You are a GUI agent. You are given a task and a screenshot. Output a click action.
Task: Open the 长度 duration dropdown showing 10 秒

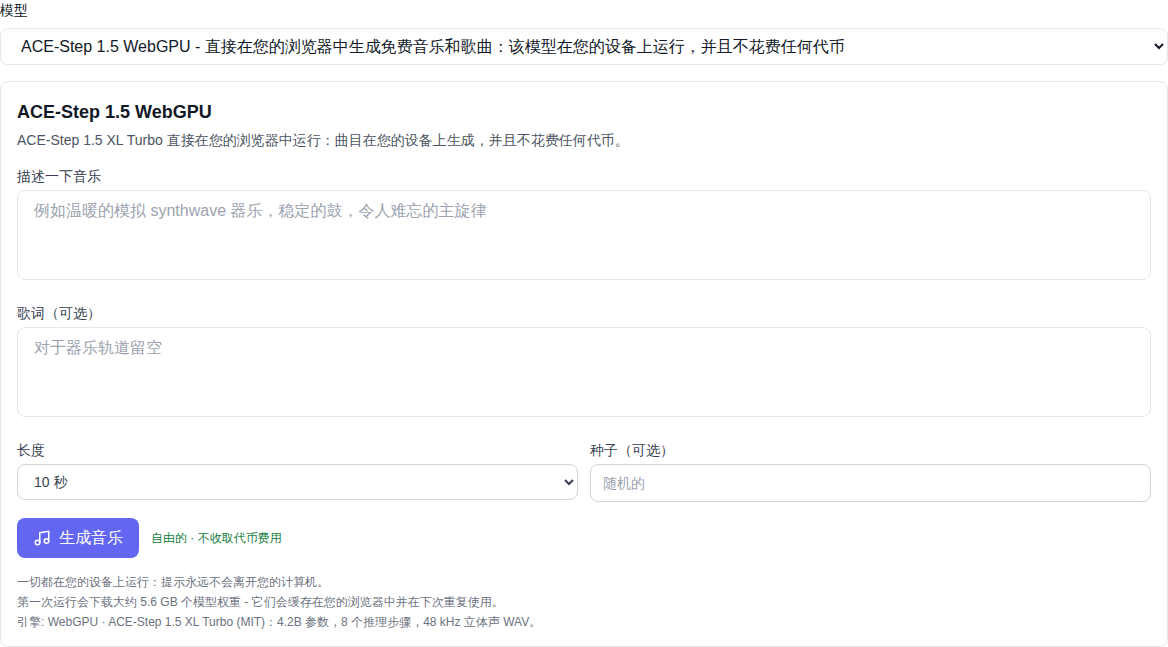point(297,482)
